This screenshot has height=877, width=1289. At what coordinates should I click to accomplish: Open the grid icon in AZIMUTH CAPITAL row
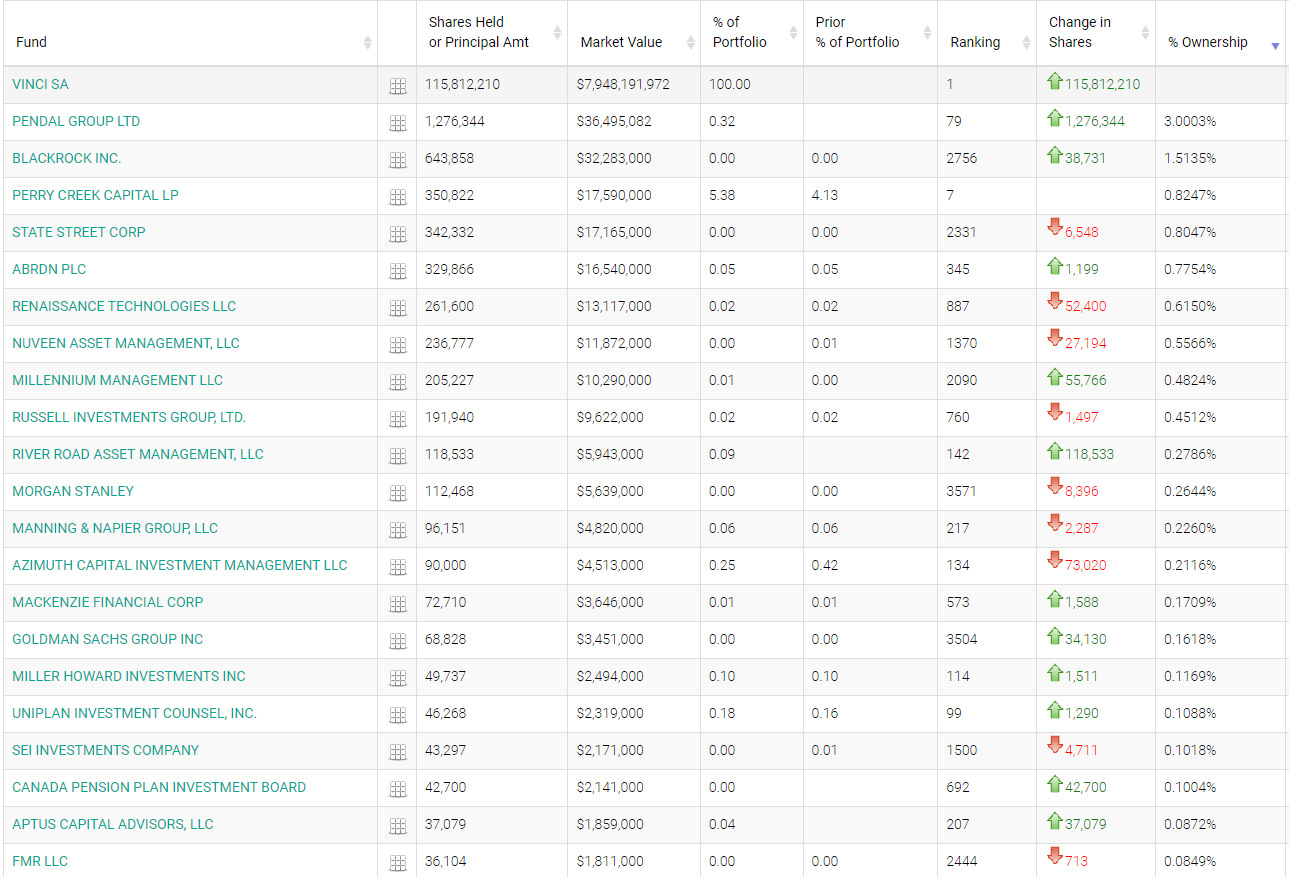click(x=397, y=568)
